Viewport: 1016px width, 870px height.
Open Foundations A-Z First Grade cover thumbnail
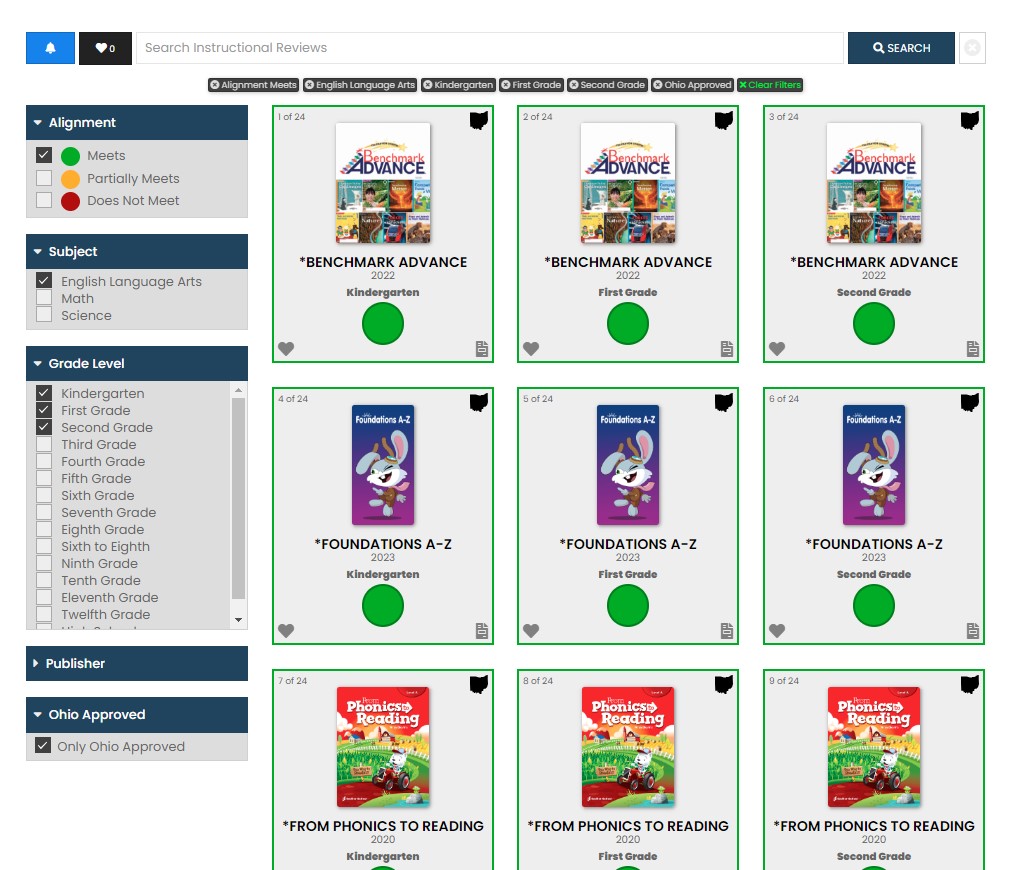tap(628, 465)
